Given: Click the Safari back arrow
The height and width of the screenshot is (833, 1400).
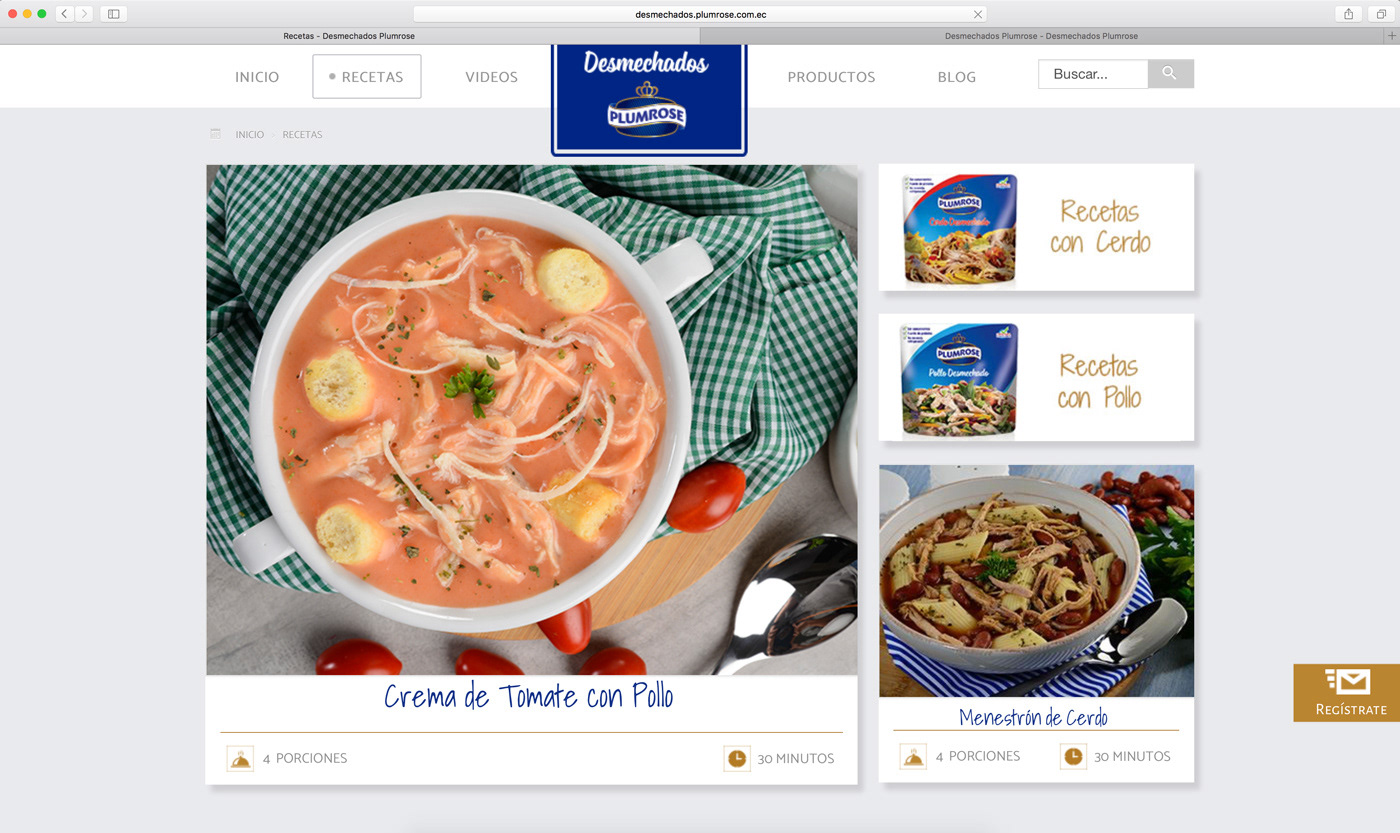Looking at the screenshot, I should 65,14.
